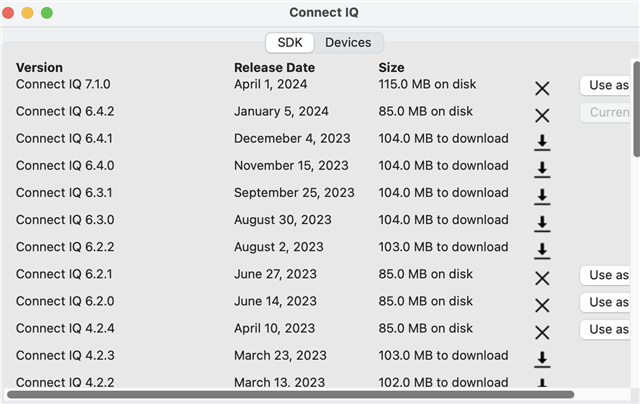Click 'Use as' button for Connect IQ 4.2.4
The width and height of the screenshot is (640, 404).
(x=605, y=329)
